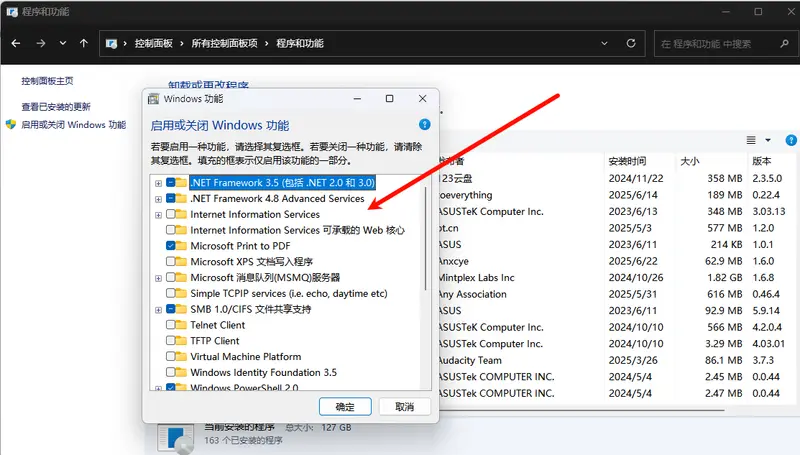Open 查看已安装的更新 link

(x=56, y=107)
